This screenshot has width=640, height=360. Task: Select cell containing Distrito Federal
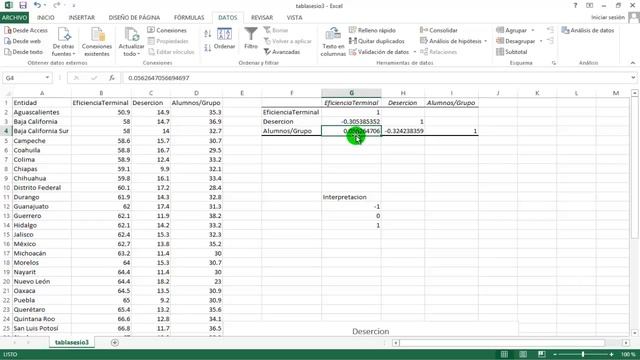coord(41,188)
